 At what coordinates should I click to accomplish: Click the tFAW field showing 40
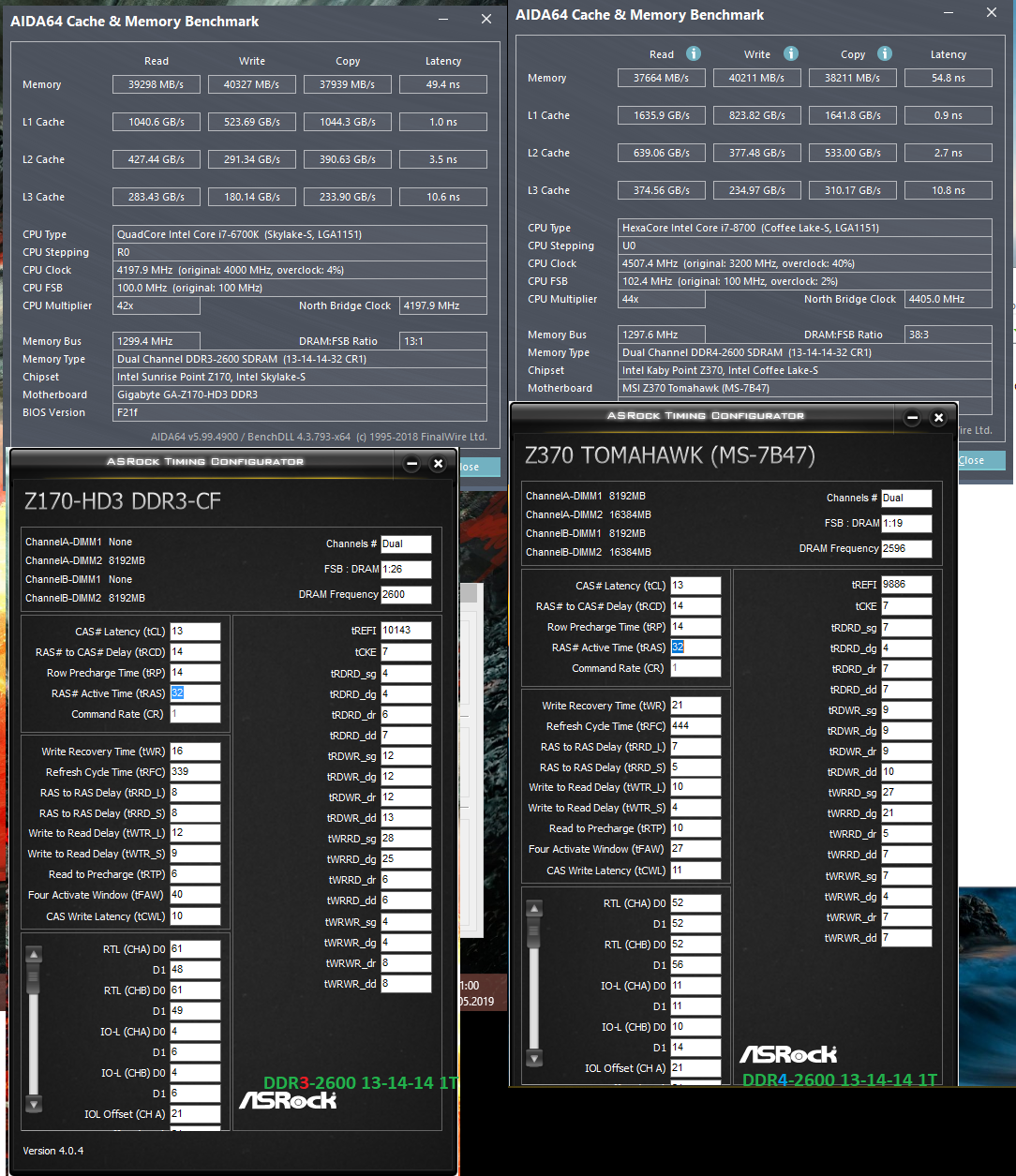195,895
